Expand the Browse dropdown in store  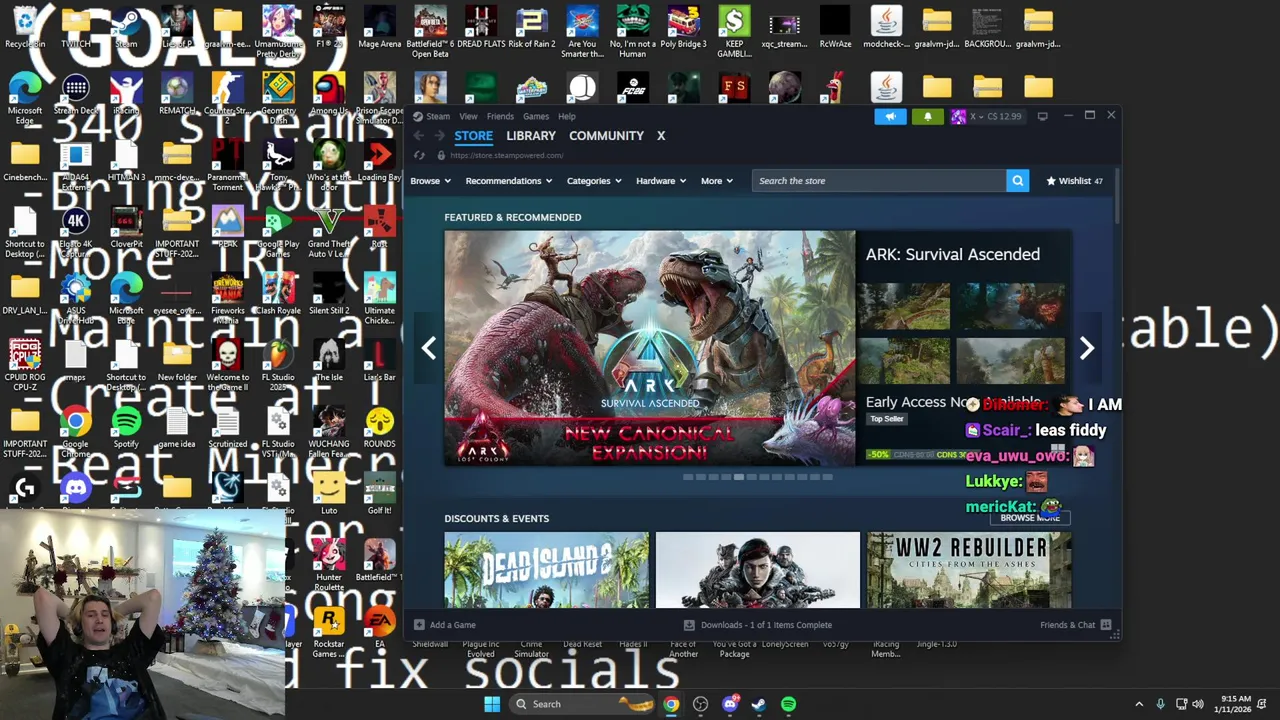coord(430,181)
